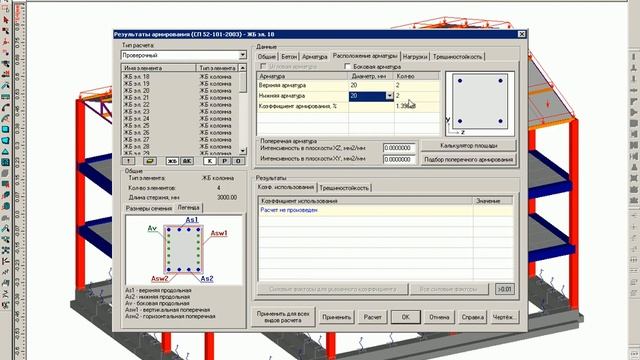The height and width of the screenshot is (360, 640).
Task: Click the element list scroll-down arrow
Action: tap(242, 151)
